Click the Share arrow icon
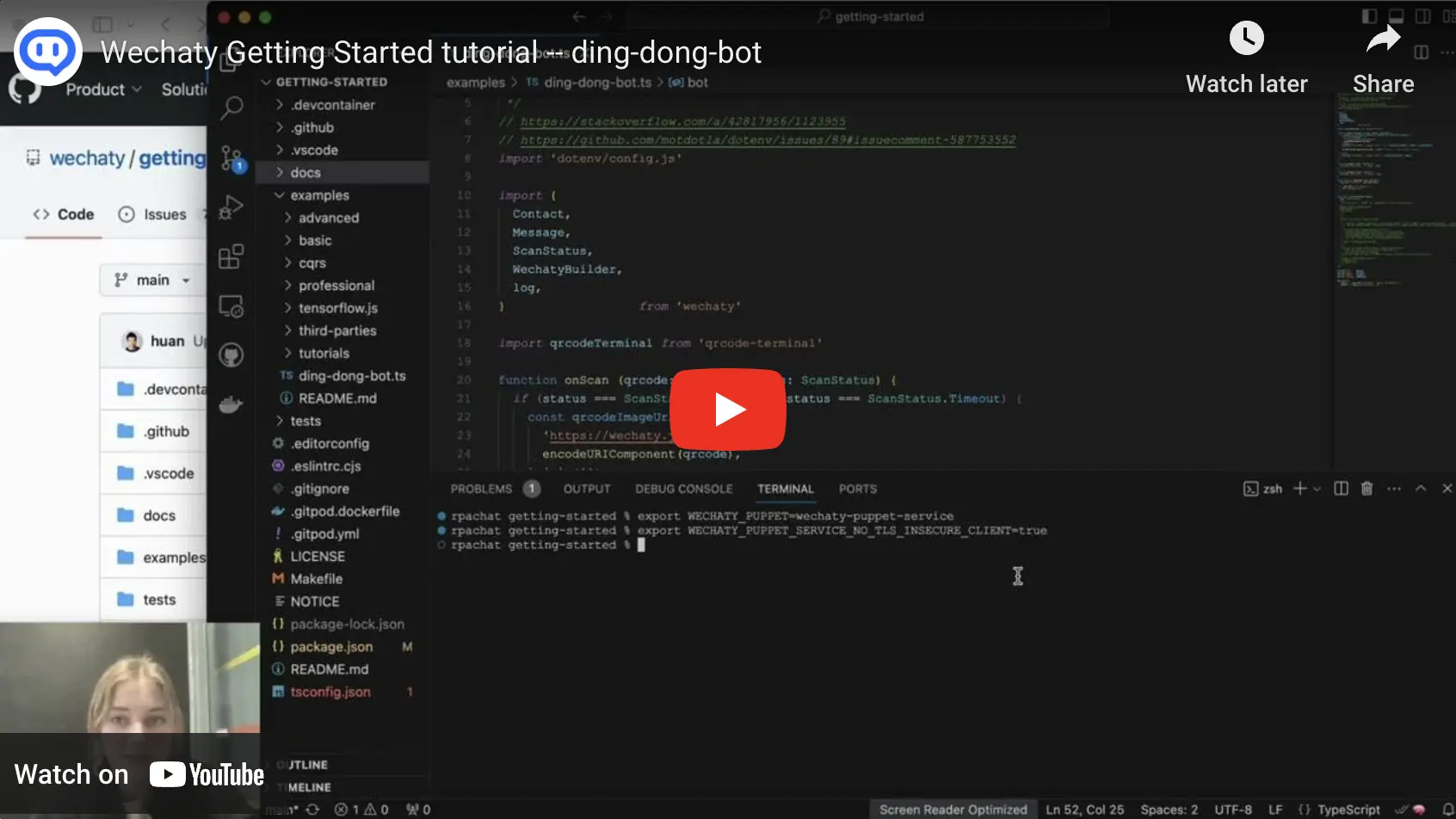The height and width of the screenshot is (819, 1456). pyautogui.click(x=1383, y=39)
